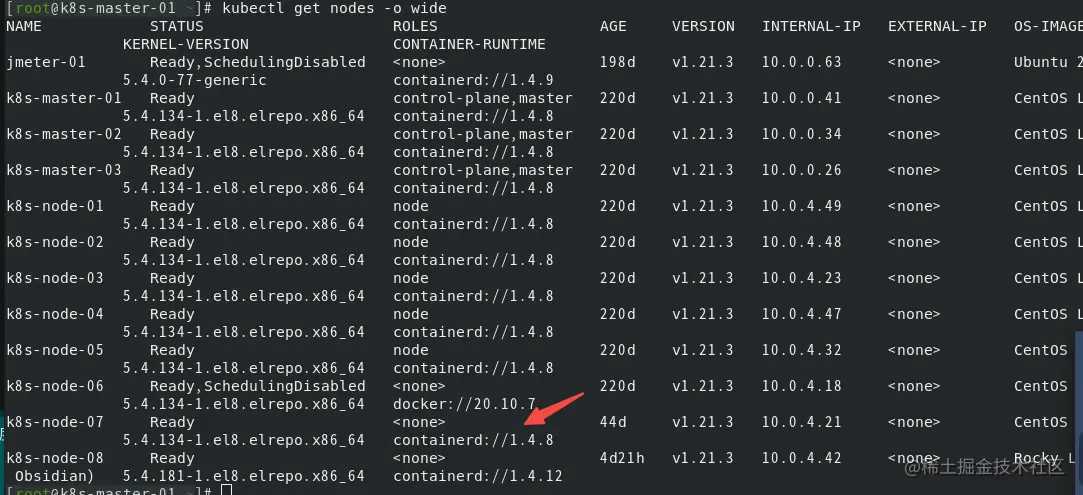Click the internal IP 10.0.4.47

click(802, 313)
